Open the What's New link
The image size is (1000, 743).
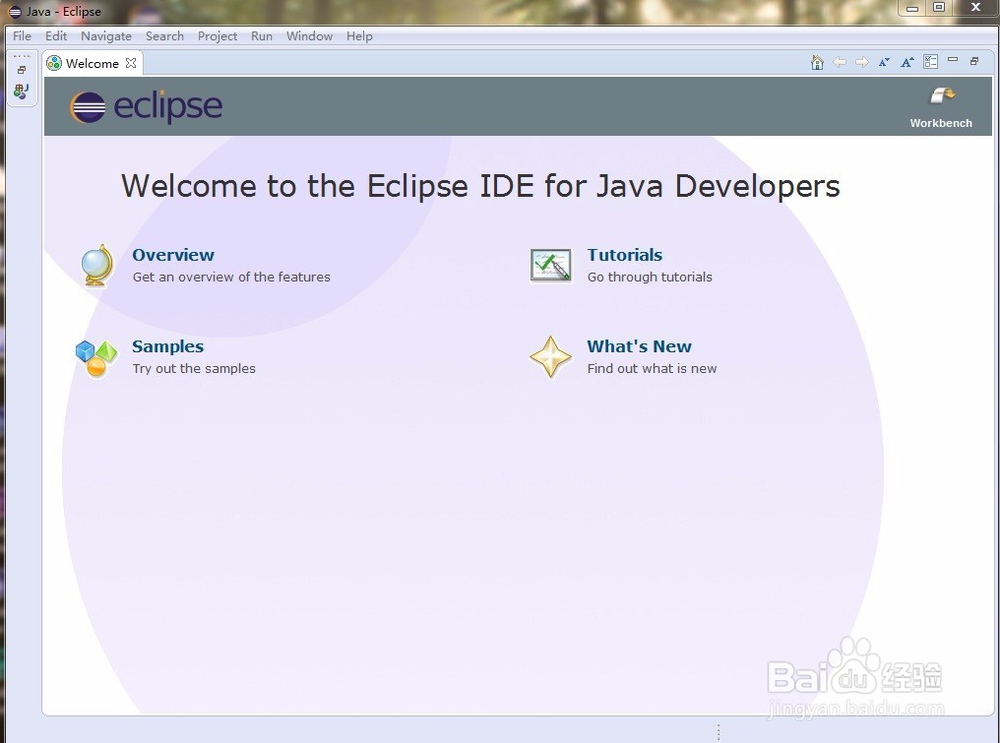pyautogui.click(x=639, y=346)
